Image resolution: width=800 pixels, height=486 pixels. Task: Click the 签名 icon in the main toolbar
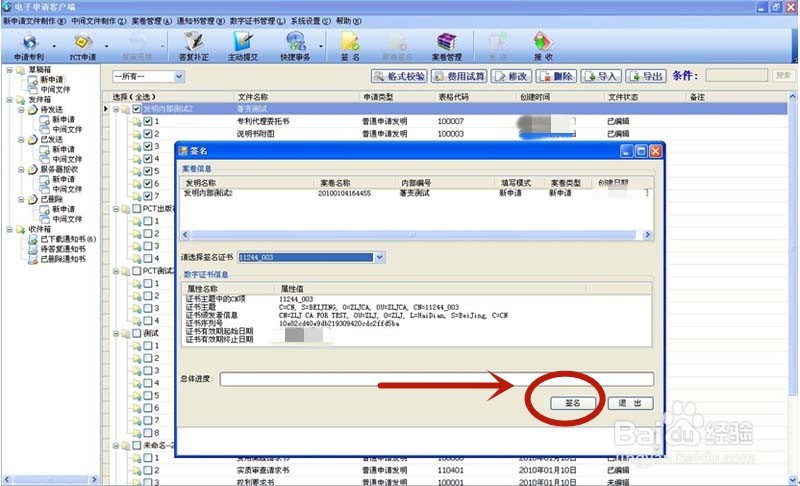tap(350, 47)
